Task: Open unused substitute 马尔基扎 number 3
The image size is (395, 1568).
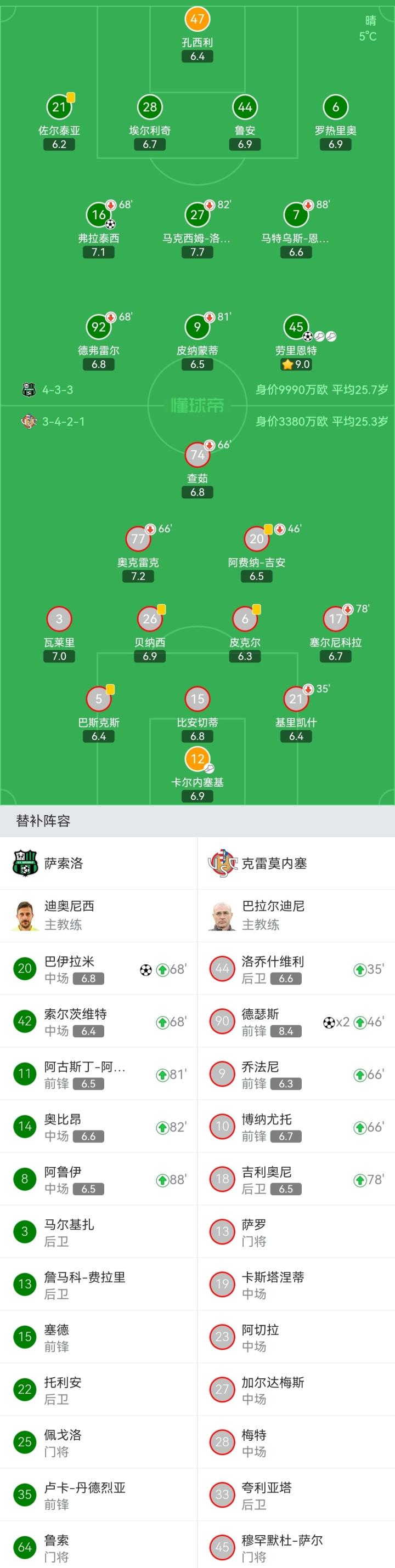Action: pyautogui.click(x=99, y=1231)
